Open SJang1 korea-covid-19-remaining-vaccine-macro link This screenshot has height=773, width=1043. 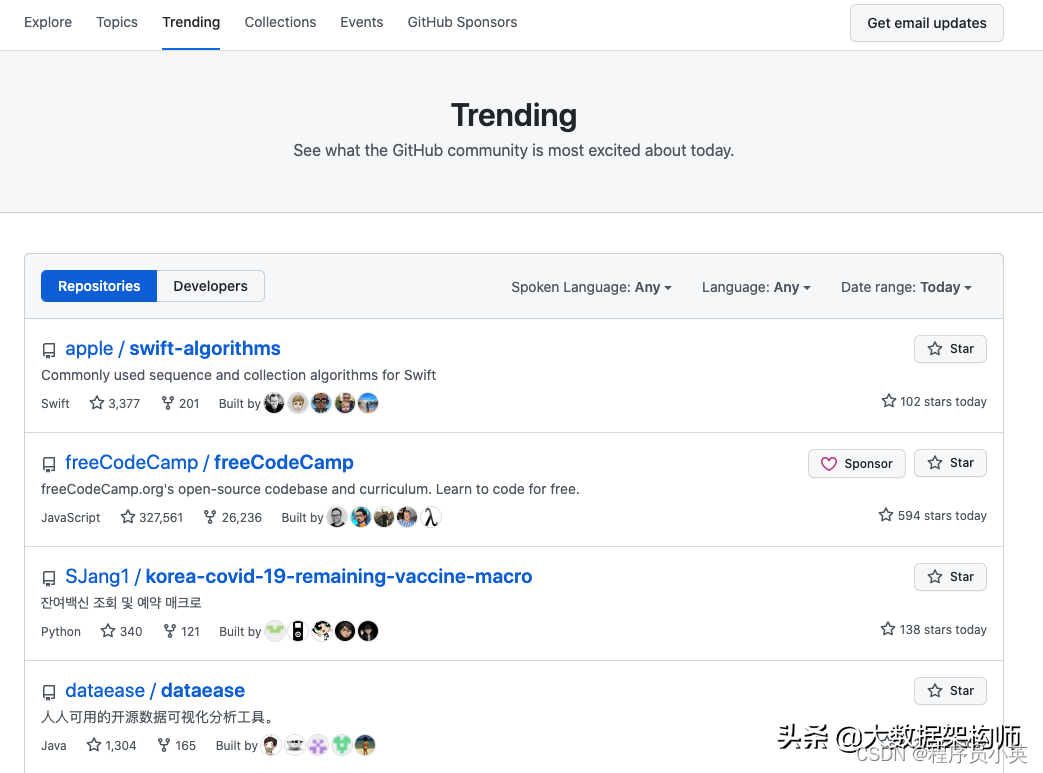(299, 576)
